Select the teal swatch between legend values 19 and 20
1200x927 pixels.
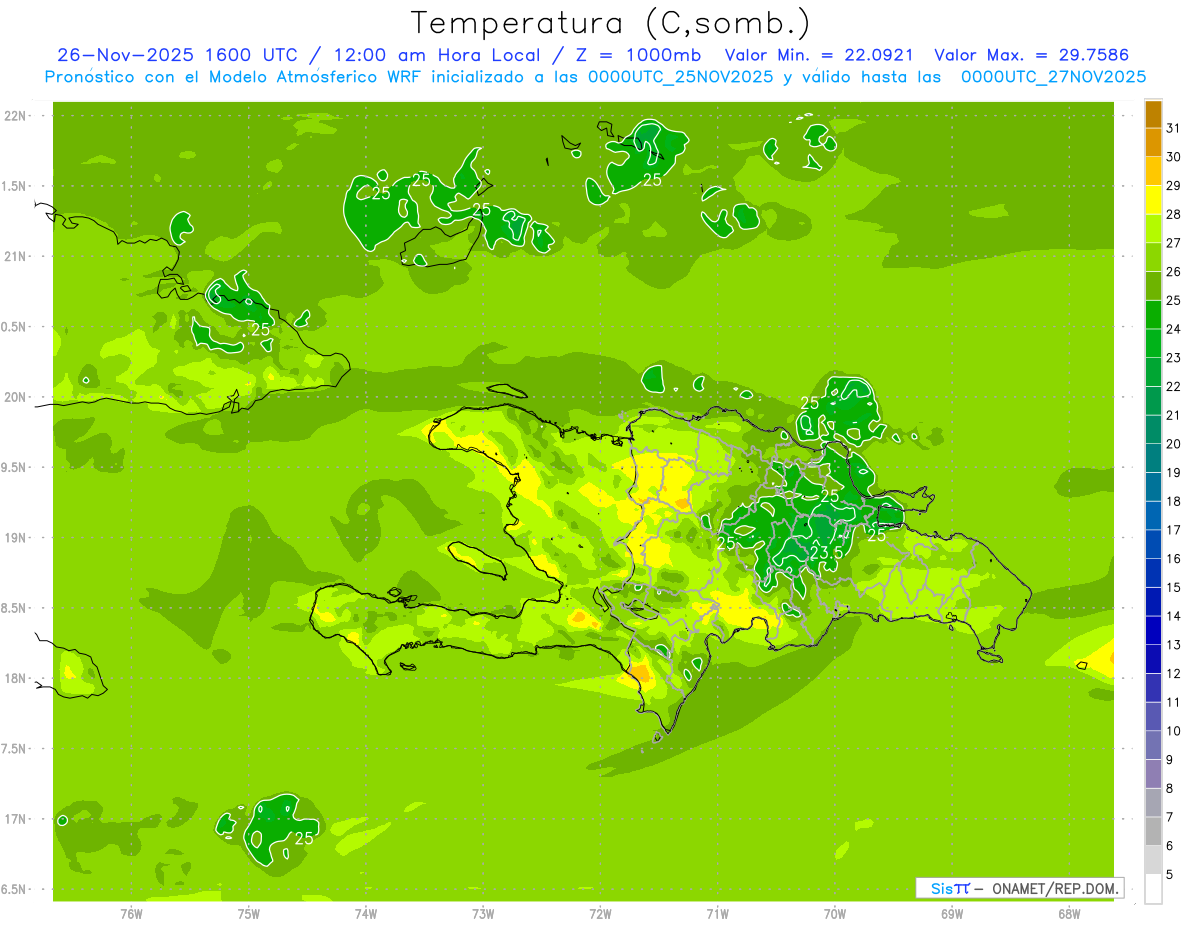(1154, 458)
